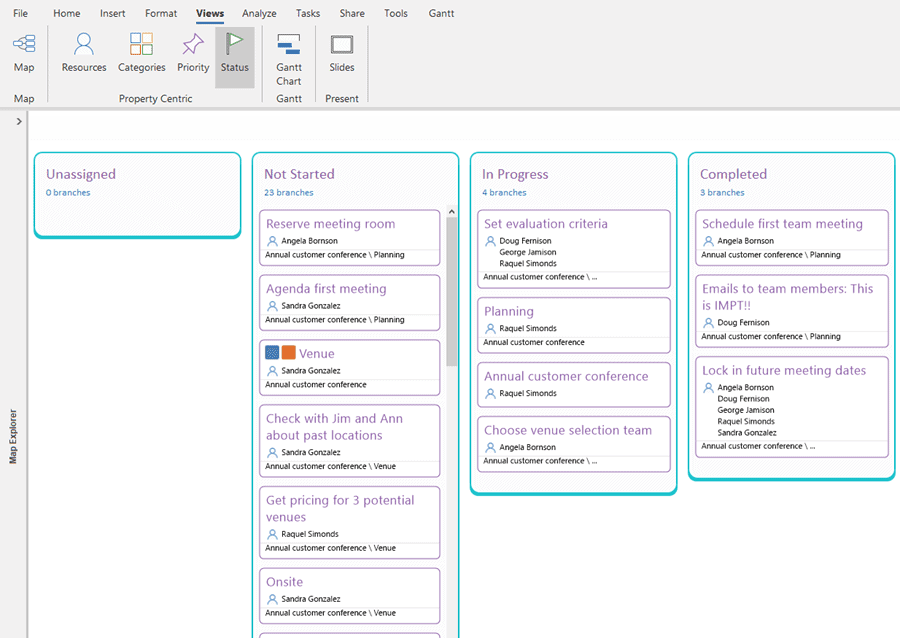Click resource icon on Reserve meeting room card
This screenshot has width=900, height=638.
click(x=273, y=241)
